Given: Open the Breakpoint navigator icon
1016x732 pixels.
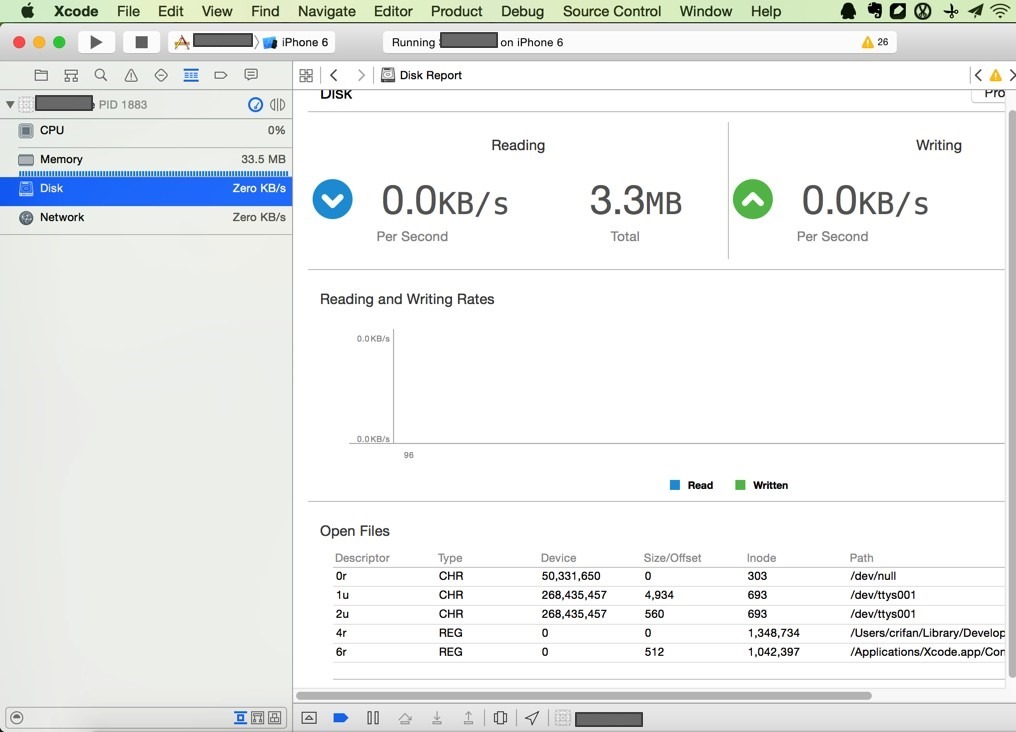Looking at the screenshot, I should [x=220, y=75].
